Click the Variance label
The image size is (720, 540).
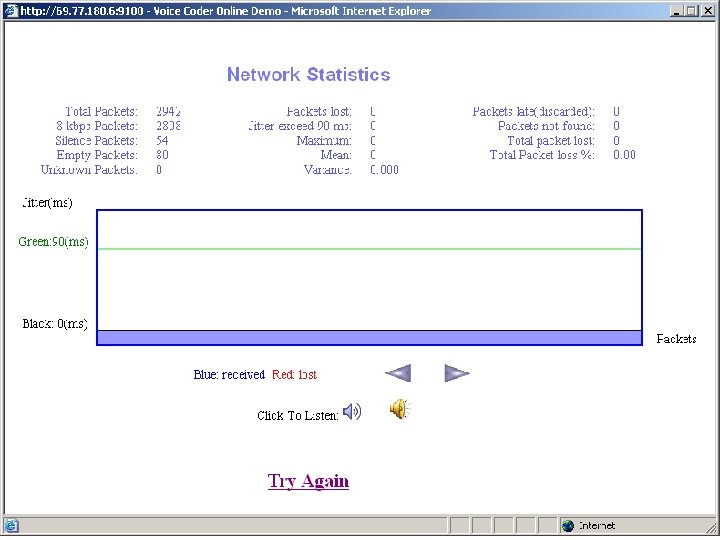click(328, 170)
